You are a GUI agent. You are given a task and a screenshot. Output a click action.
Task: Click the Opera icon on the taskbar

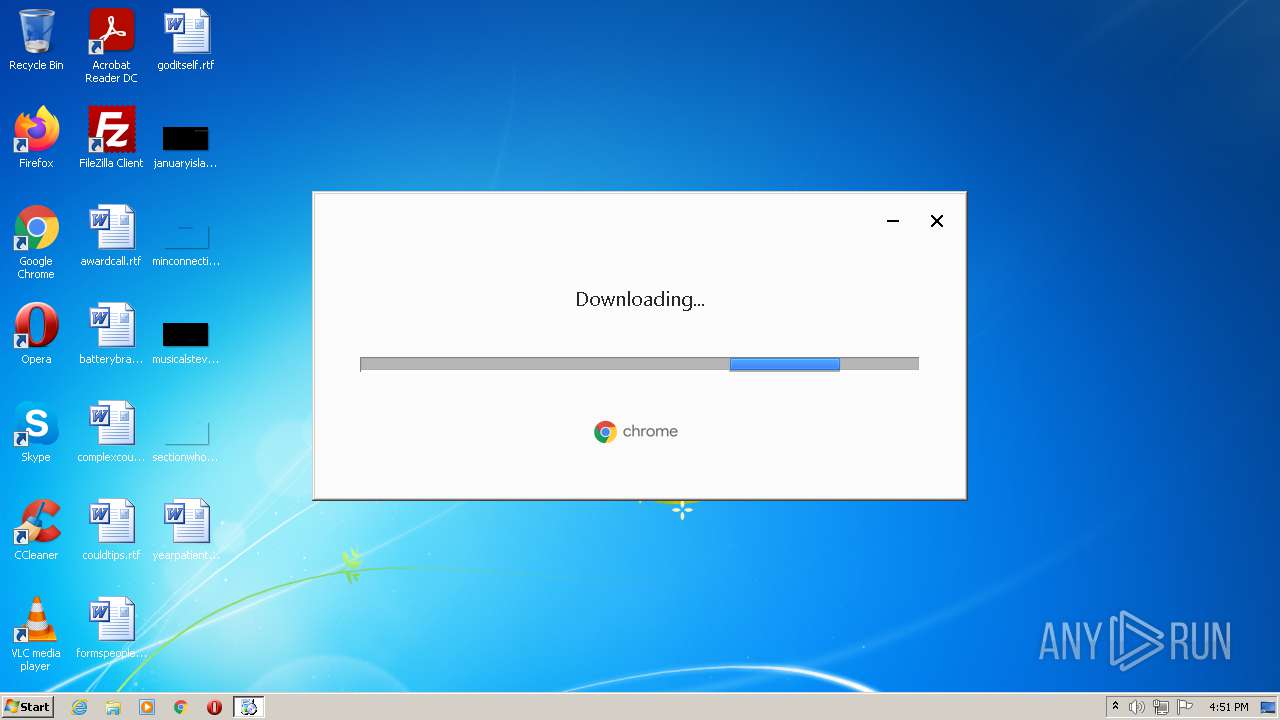(x=214, y=707)
